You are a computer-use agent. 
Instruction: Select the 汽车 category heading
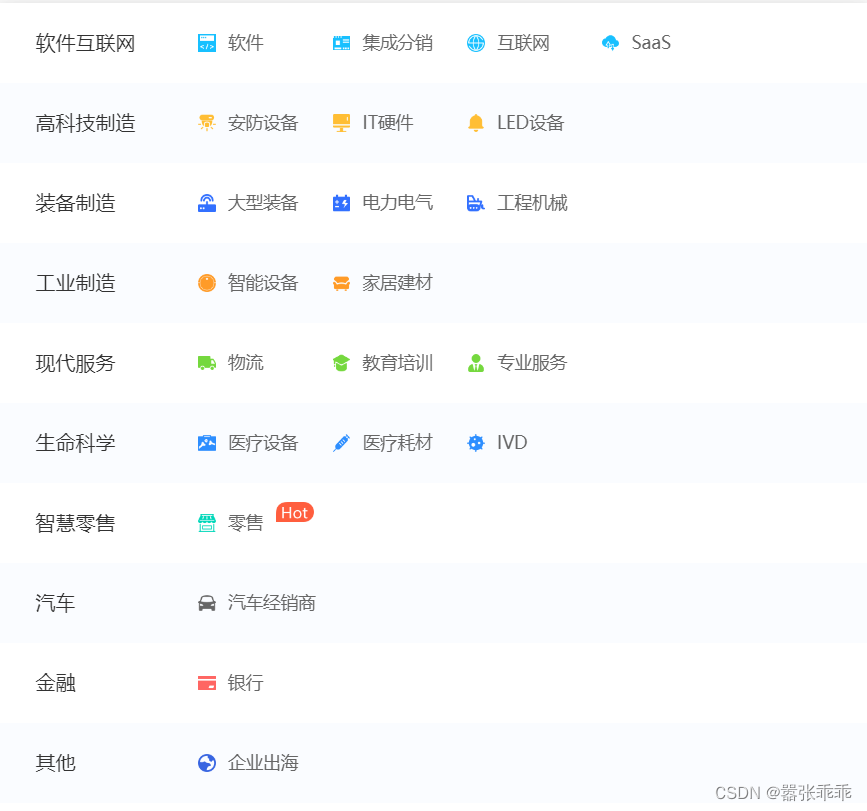tap(55, 603)
